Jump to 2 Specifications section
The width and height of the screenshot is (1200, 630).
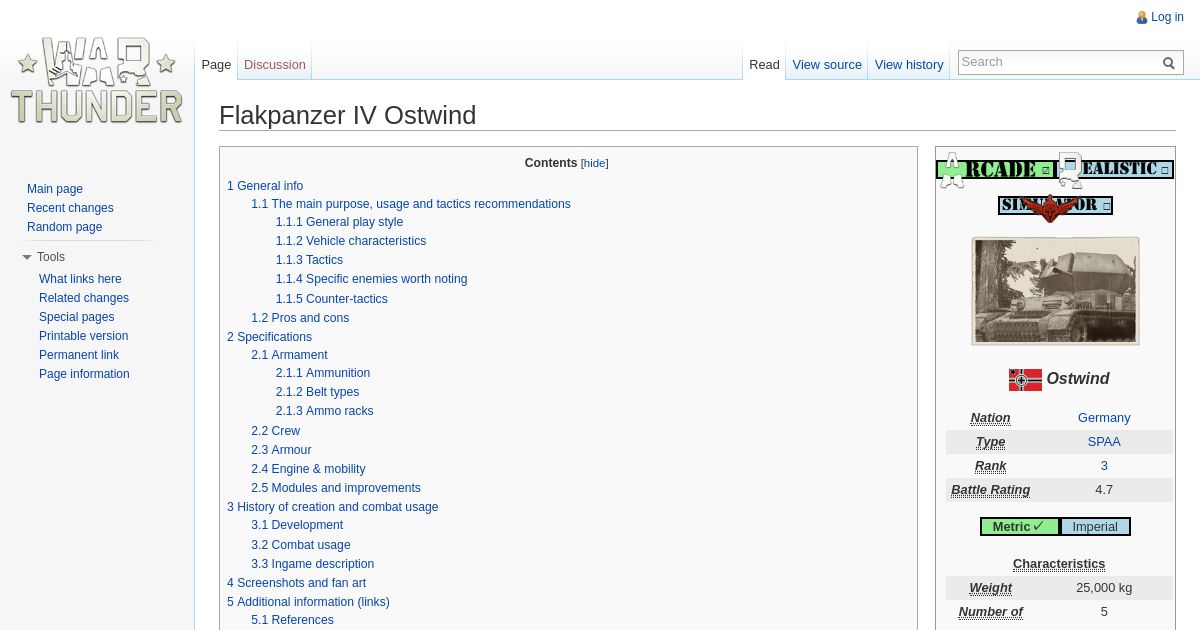[269, 337]
